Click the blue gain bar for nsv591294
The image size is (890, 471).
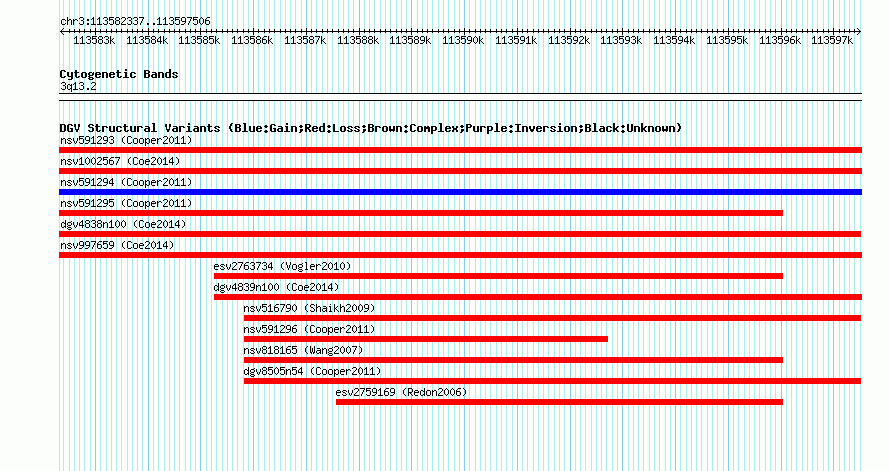pos(460,192)
